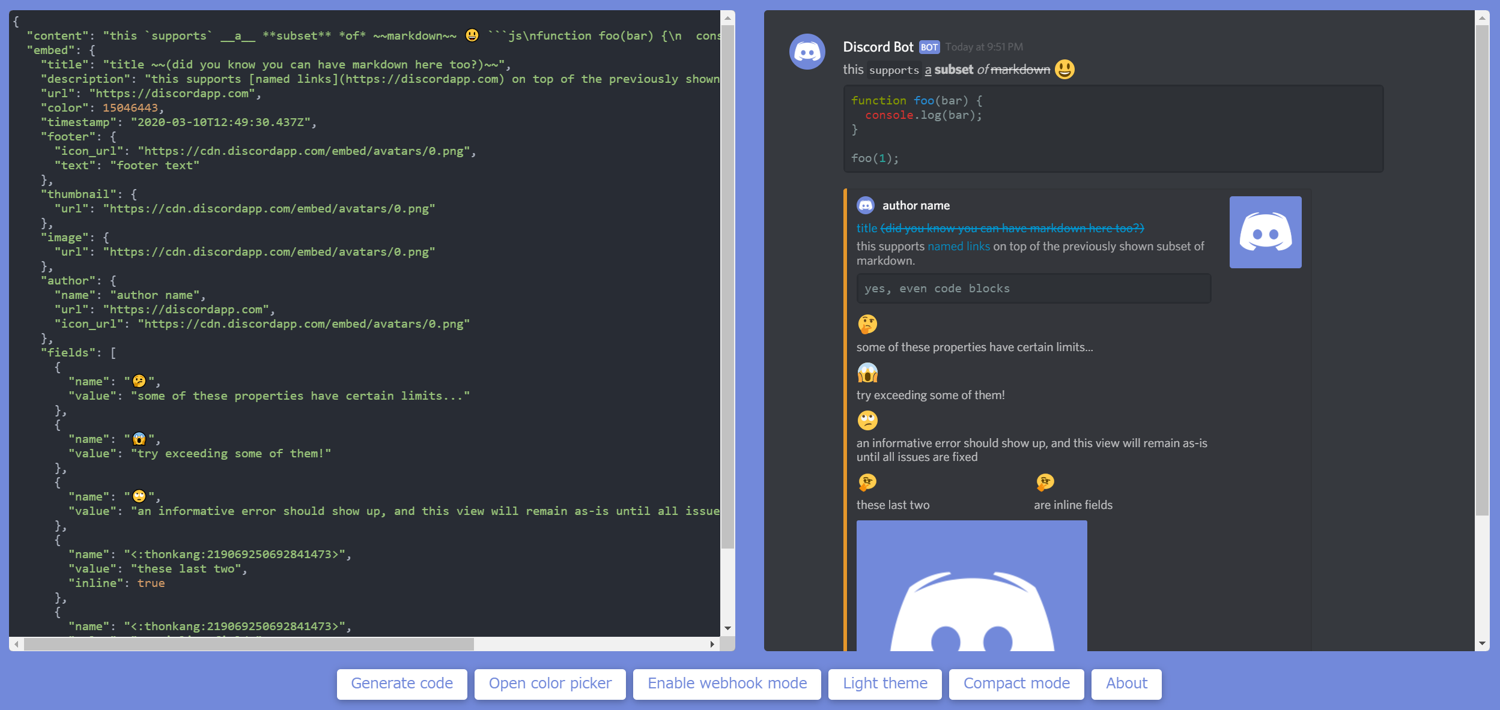Click the "footer text" value in editor
Viewport: 1500px width, 710px height.
point(155,166)
